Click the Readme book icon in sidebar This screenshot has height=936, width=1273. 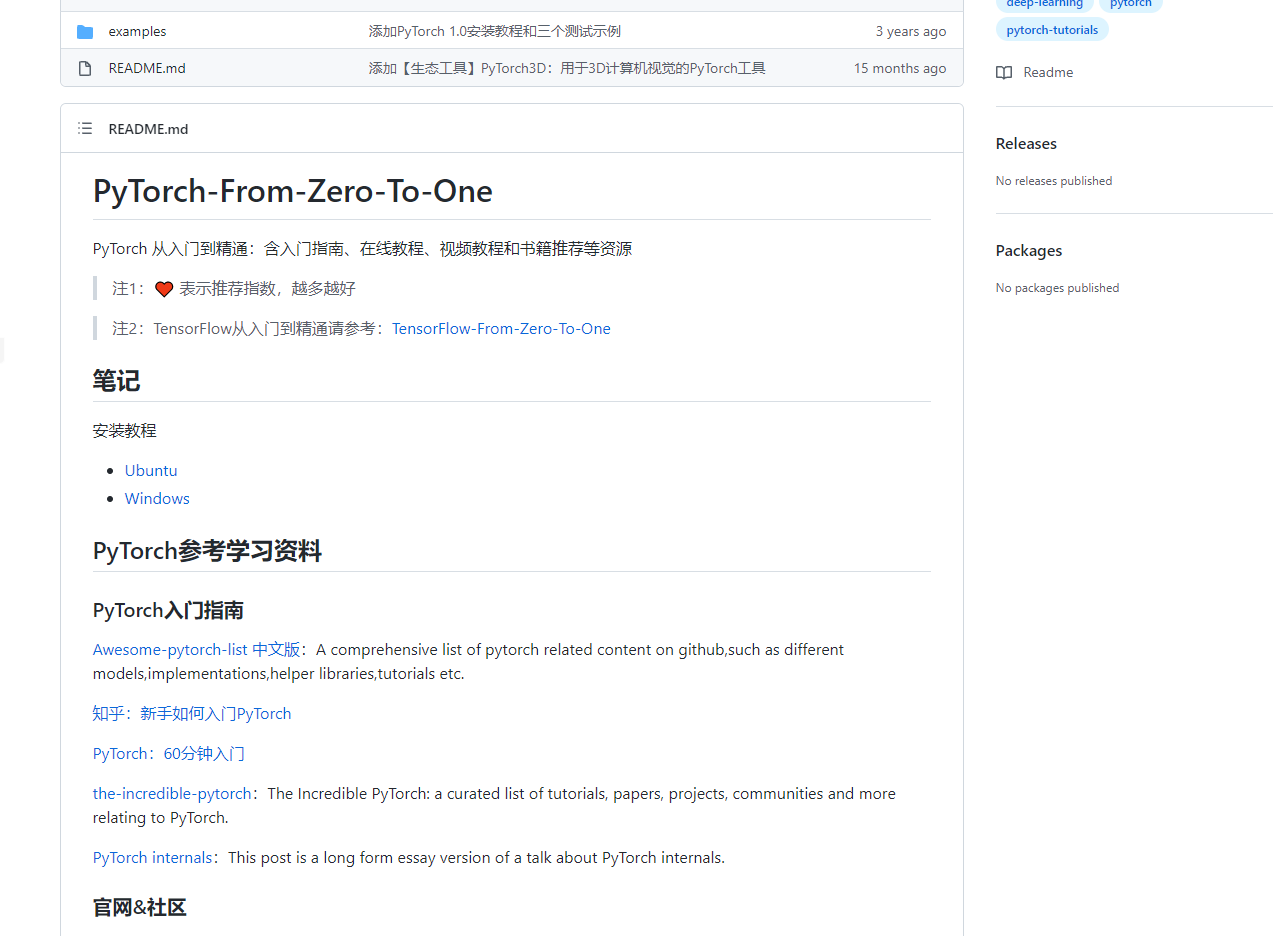coord(1004,72)
